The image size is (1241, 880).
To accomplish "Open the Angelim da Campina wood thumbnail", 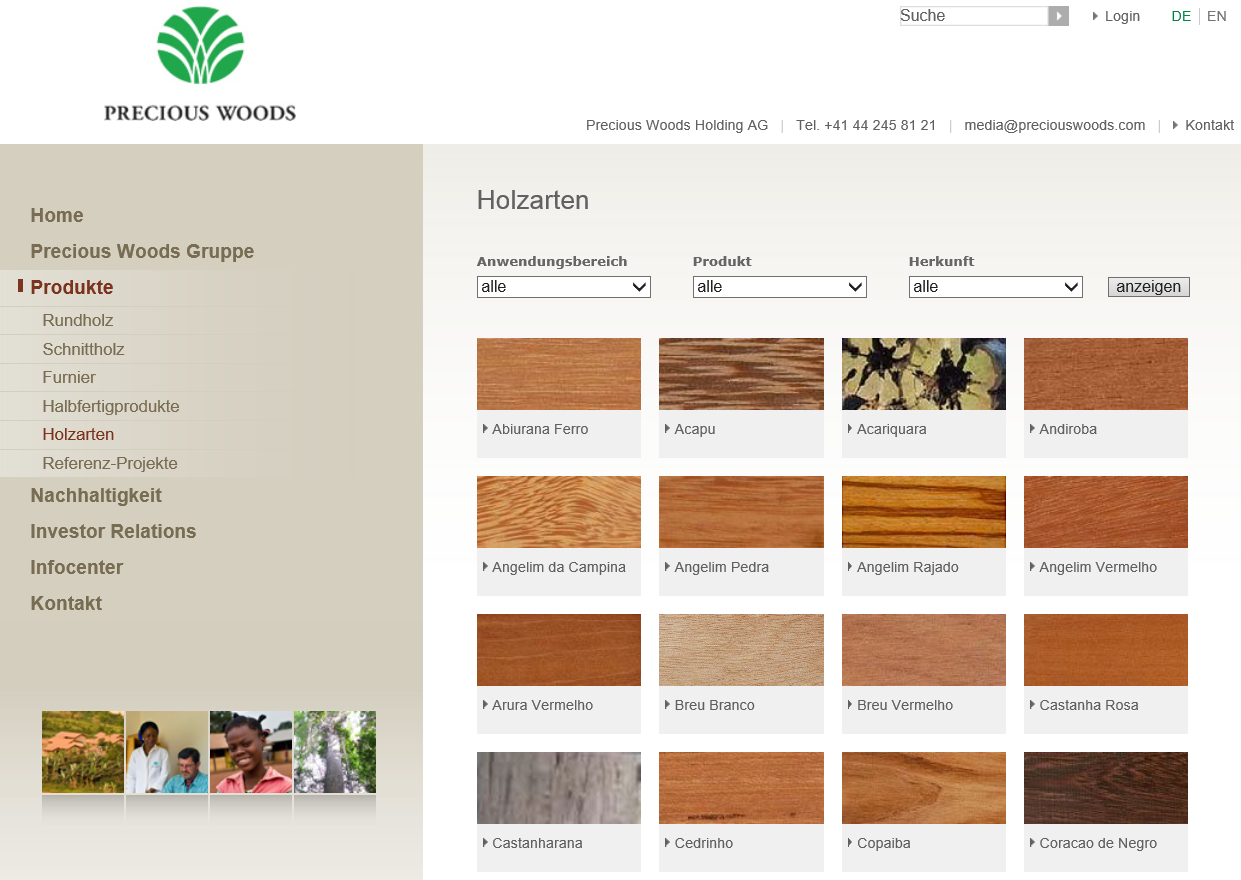I will [x=559, y=512].
